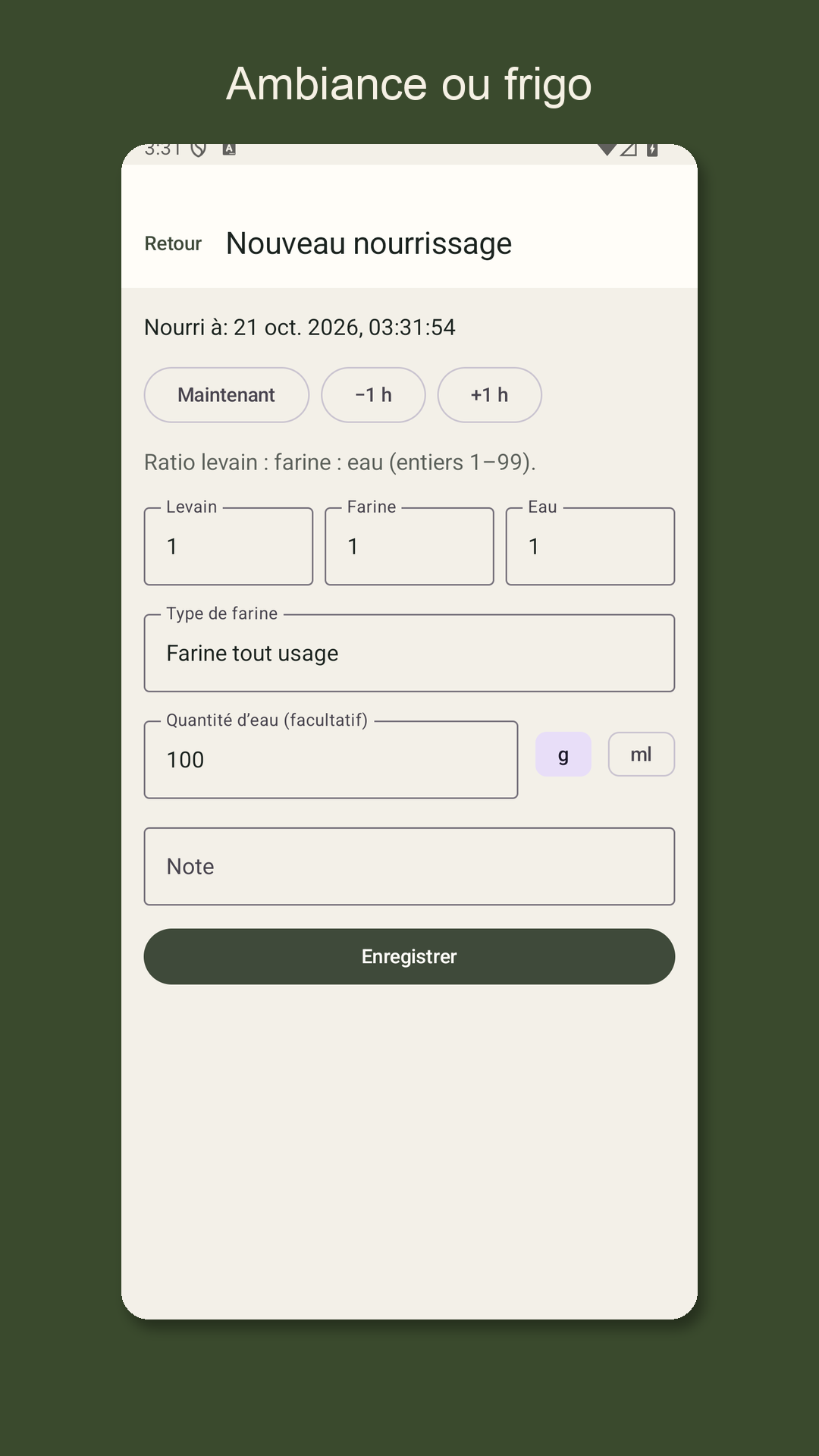Focus the Farine ratio field
This screenshot has height=1456, width=819.
click(409, 546)
